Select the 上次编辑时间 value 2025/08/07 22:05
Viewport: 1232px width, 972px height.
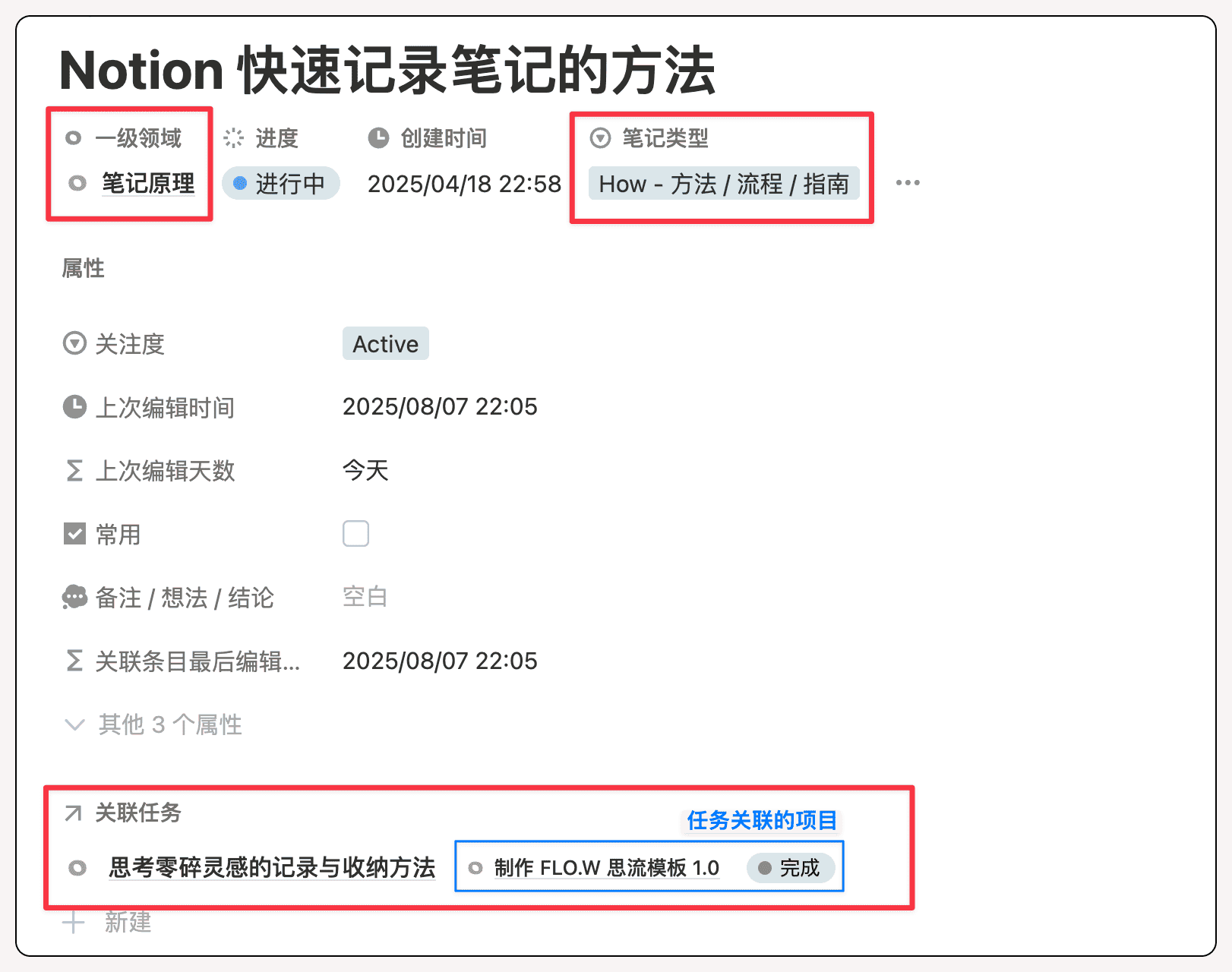click(x=440, y=407)
